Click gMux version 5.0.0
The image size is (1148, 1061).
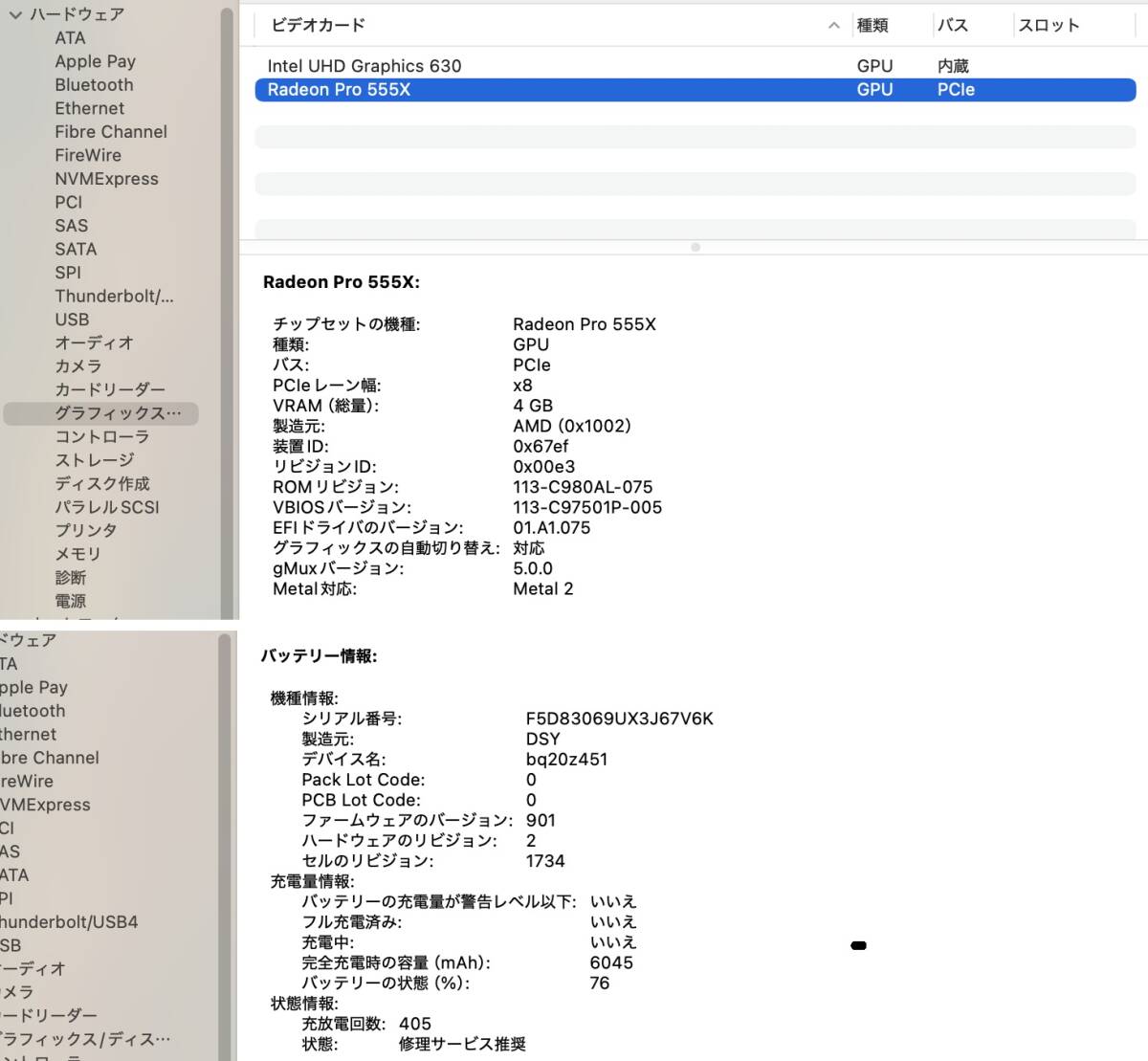click(533, 568)
